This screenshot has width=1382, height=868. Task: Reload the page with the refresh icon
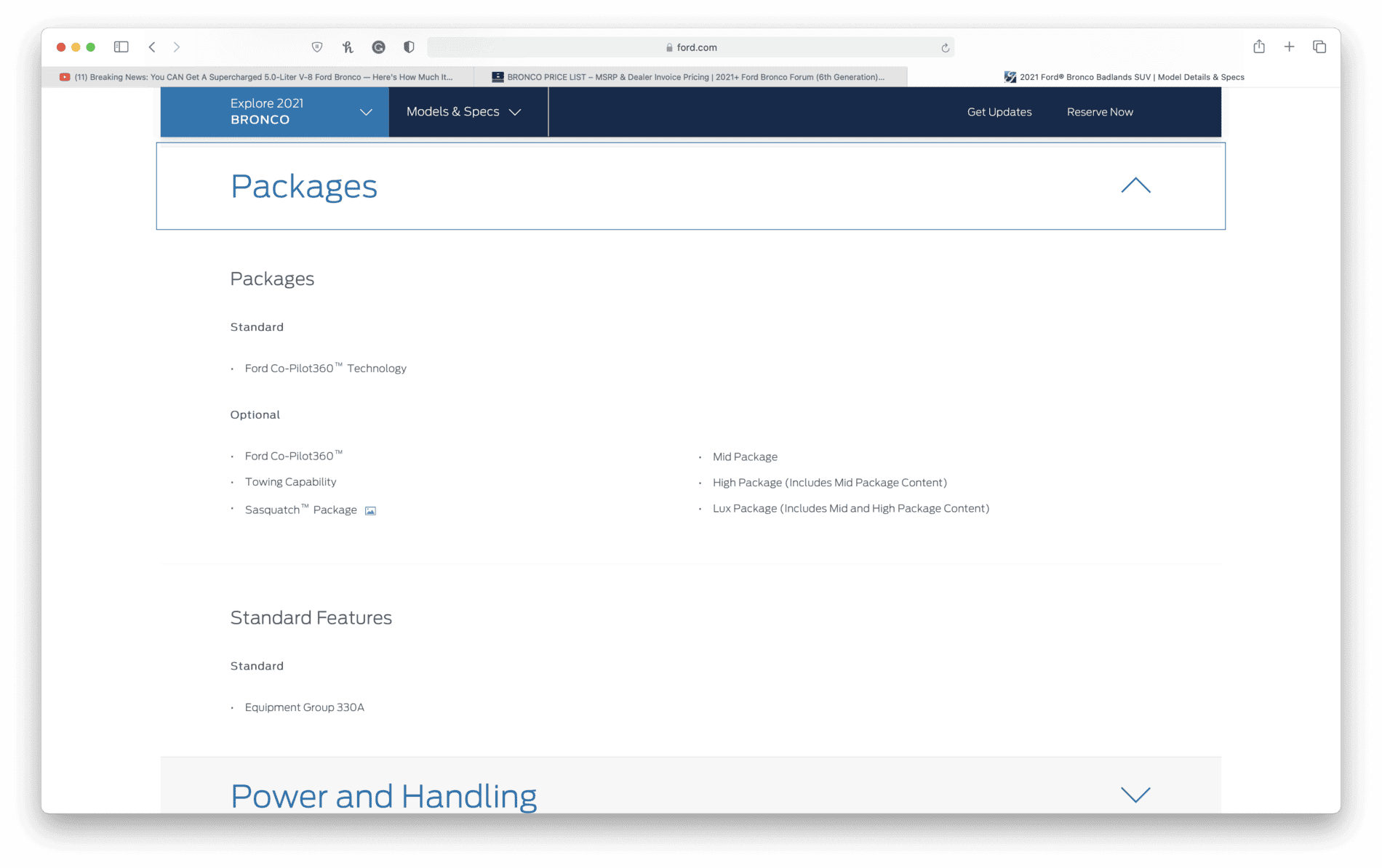point(945,48)
